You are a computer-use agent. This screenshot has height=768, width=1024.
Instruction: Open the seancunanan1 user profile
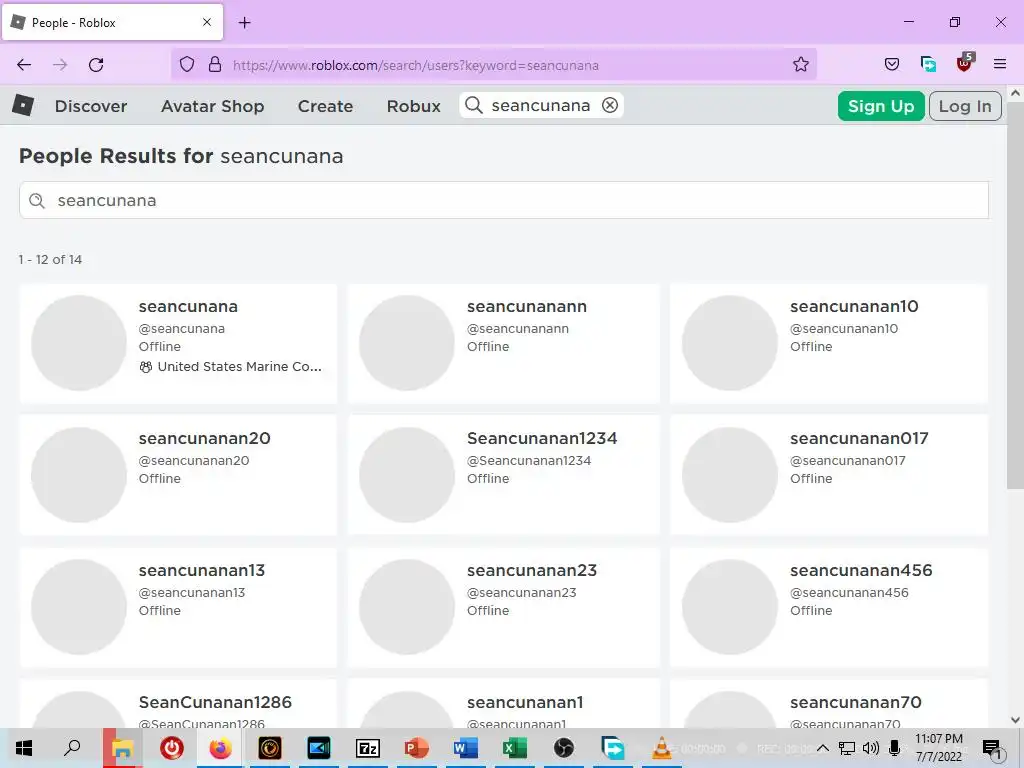[x=524, y=702]
